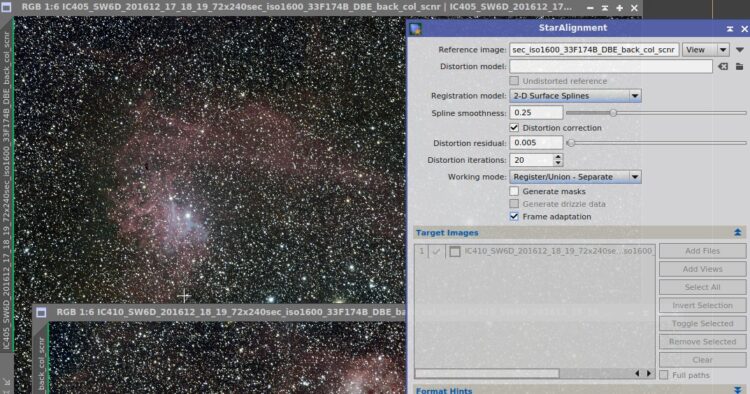The height and width of the screenshot is (394, 750).
Task: Click the Reference image text field
Action: pyautogui.click(x=594, y=50)
